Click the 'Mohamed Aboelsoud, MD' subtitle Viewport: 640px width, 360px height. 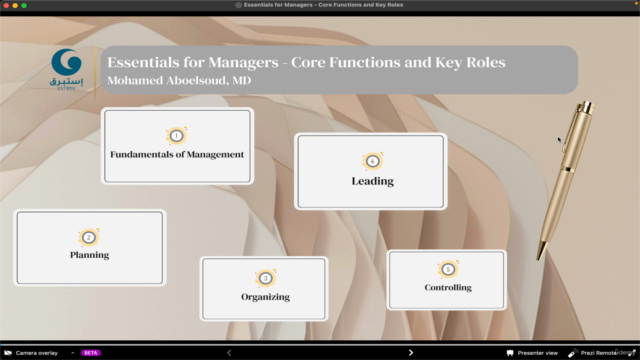coord(179,80)
